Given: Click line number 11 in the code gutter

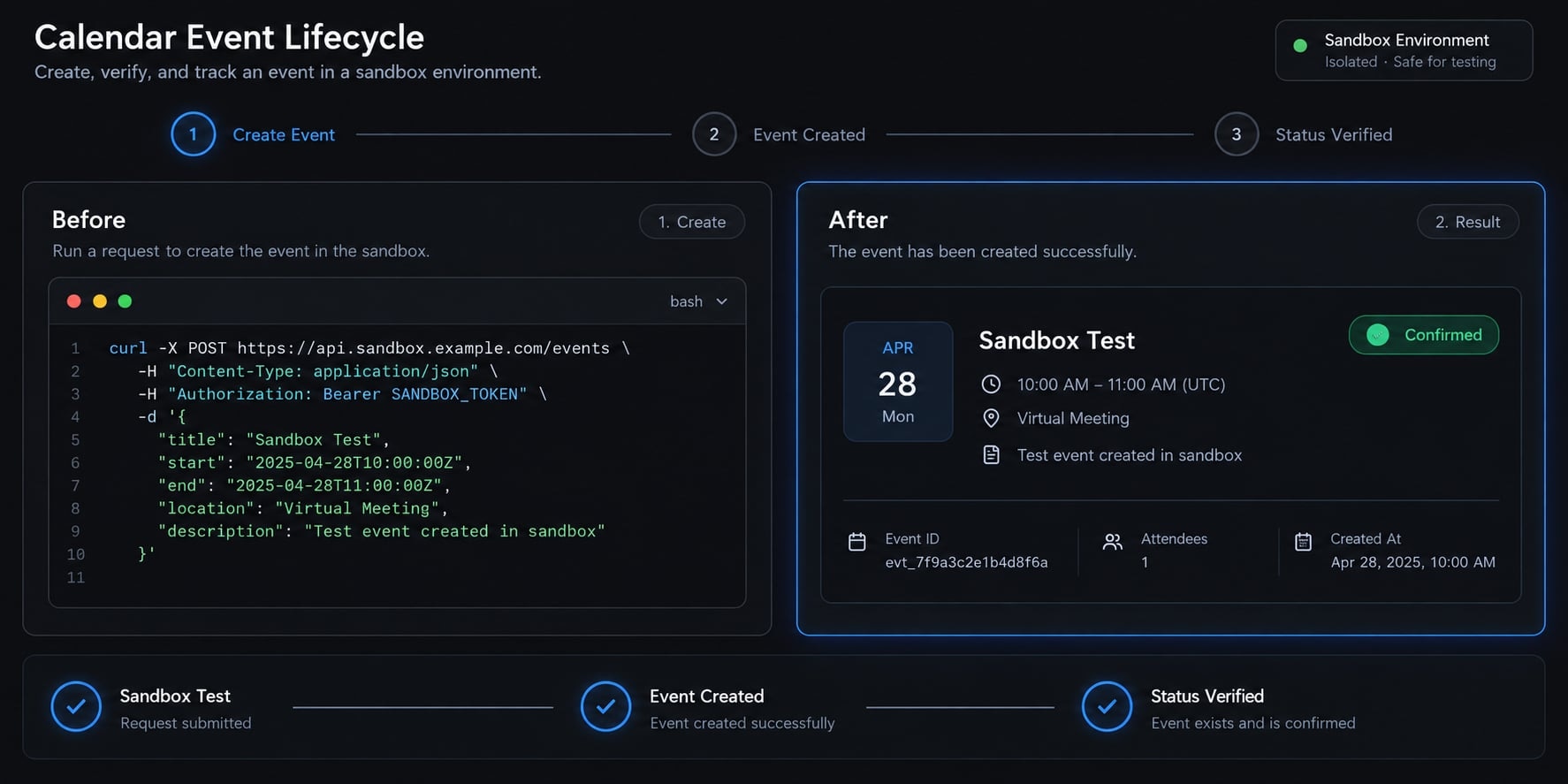Looking at the screenshot, I should [x=76, y=577].
